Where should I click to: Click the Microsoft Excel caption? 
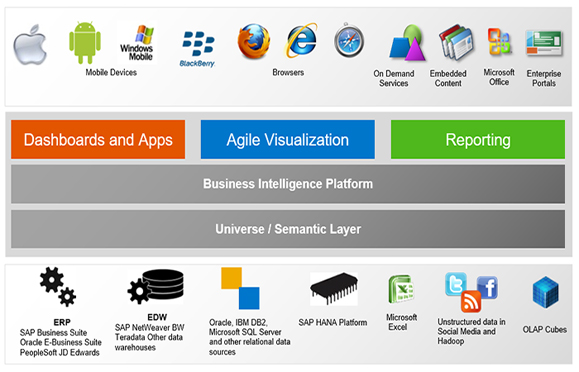(402, 322)
